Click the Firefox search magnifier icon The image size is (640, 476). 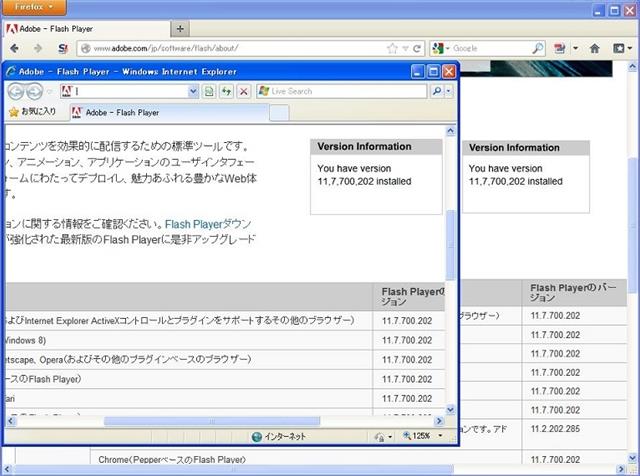point(538,49)
